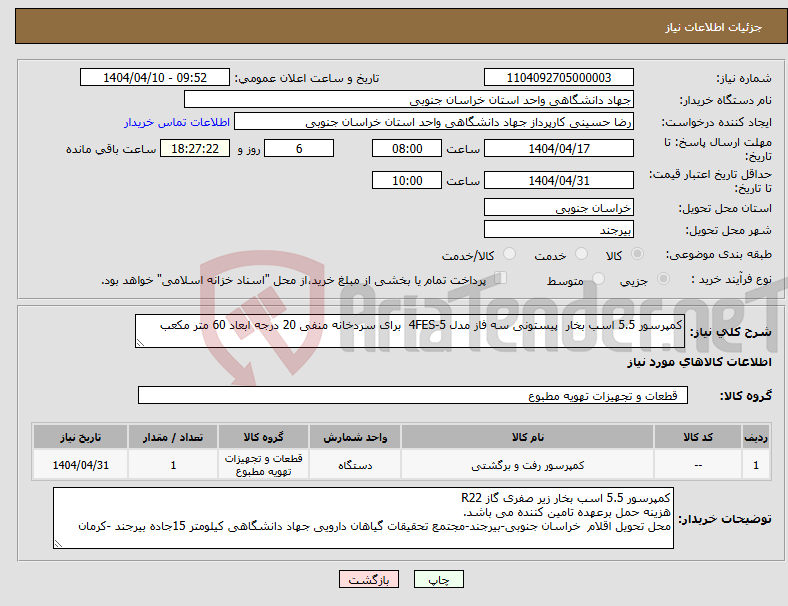Click the شماره نیاز number field

click(559, 77)
